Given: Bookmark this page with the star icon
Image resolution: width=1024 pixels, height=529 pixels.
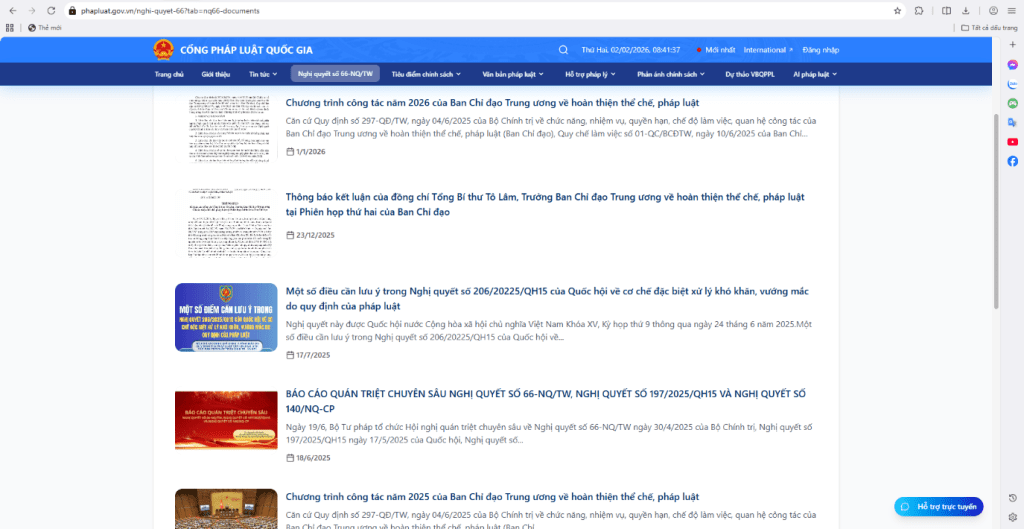Looking at the screenshot, I should [897, 10].
